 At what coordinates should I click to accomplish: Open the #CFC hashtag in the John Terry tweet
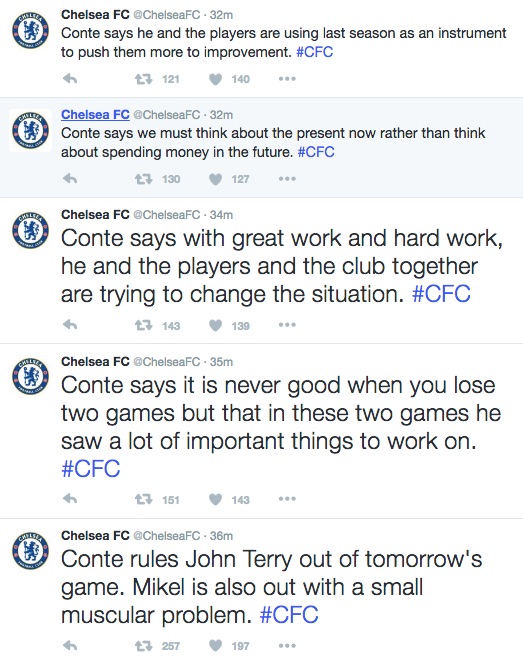pyautogui.click(x=289, y=615)
